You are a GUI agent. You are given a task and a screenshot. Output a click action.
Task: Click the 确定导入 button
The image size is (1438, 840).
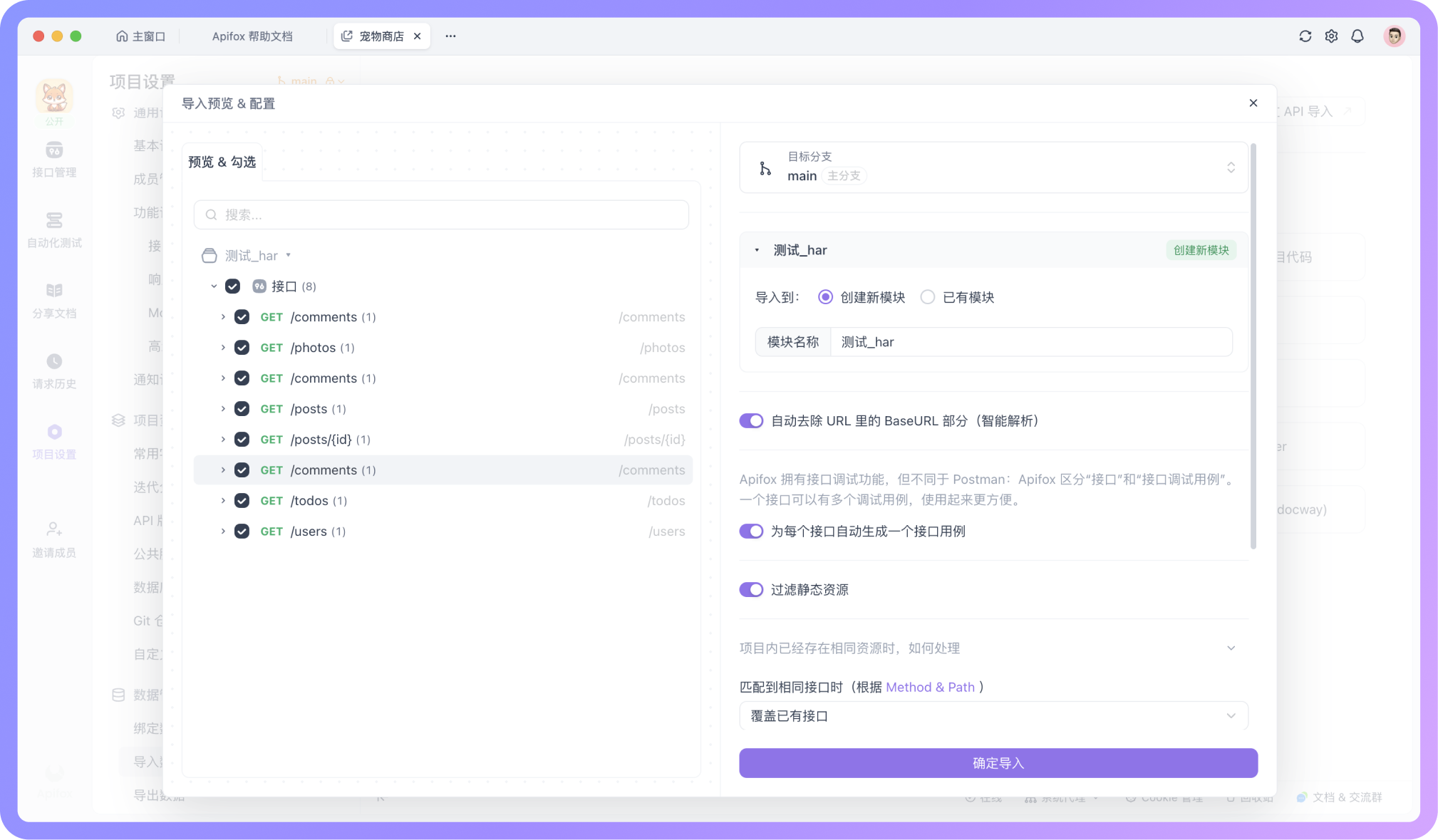click(x=998, y=762)
